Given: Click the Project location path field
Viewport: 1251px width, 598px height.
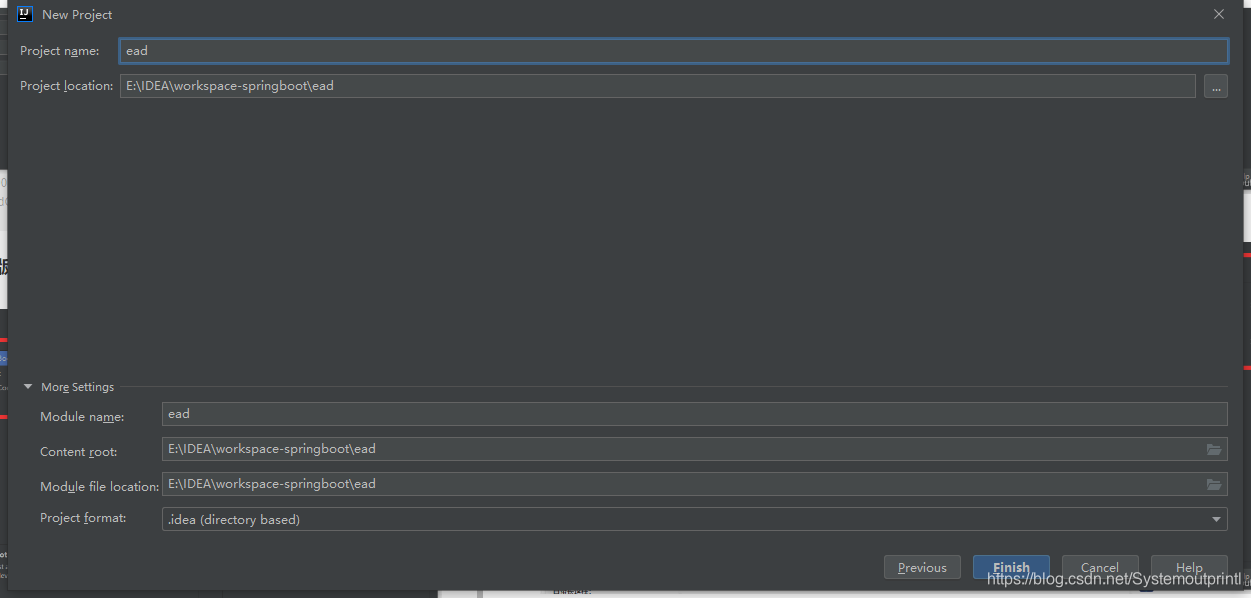Looking at the screenshot, I should (x=657, y=86).
